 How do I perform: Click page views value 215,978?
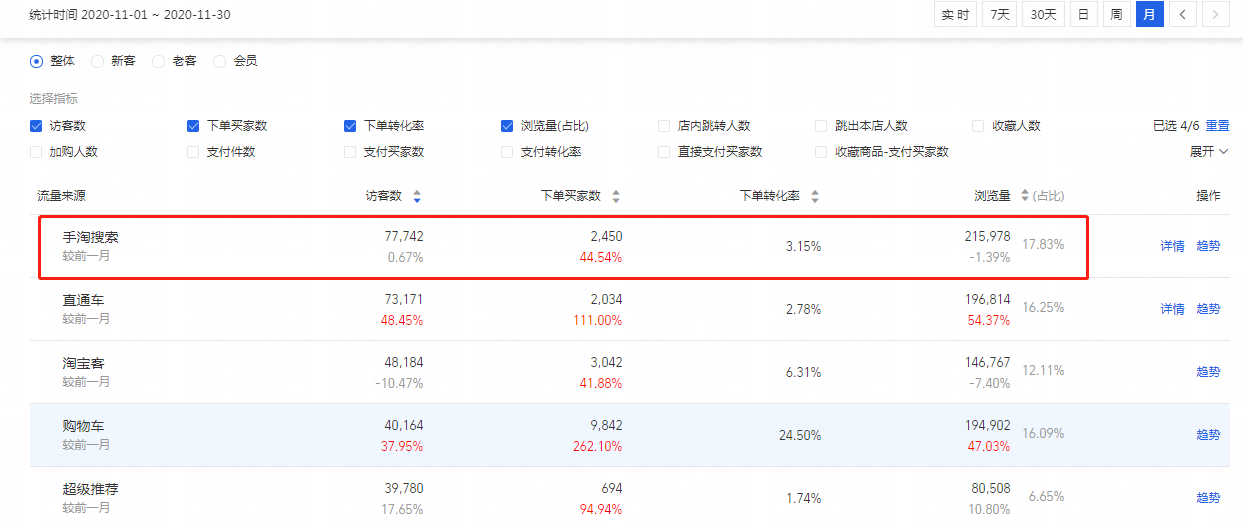coord(985,237)
